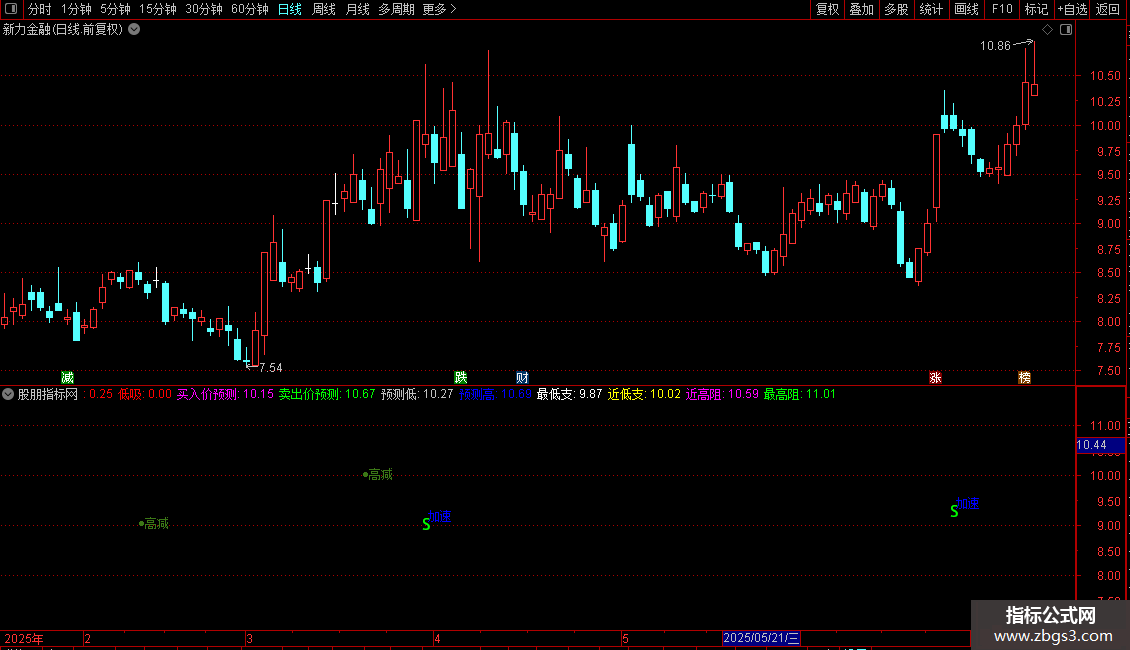
Task: Click the 10.50 price axis label
Action: pyautogui.click(x=1105, y=76)
